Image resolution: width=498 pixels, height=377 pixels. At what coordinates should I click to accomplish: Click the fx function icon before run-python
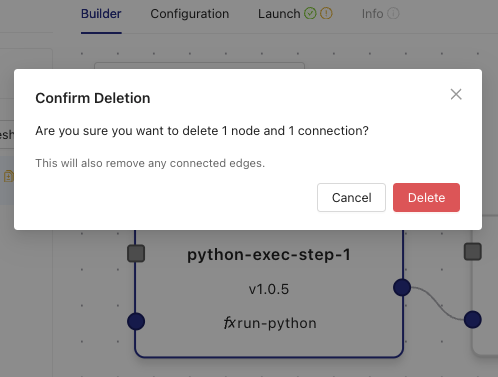pyautogui.click(x=229, y=323)
